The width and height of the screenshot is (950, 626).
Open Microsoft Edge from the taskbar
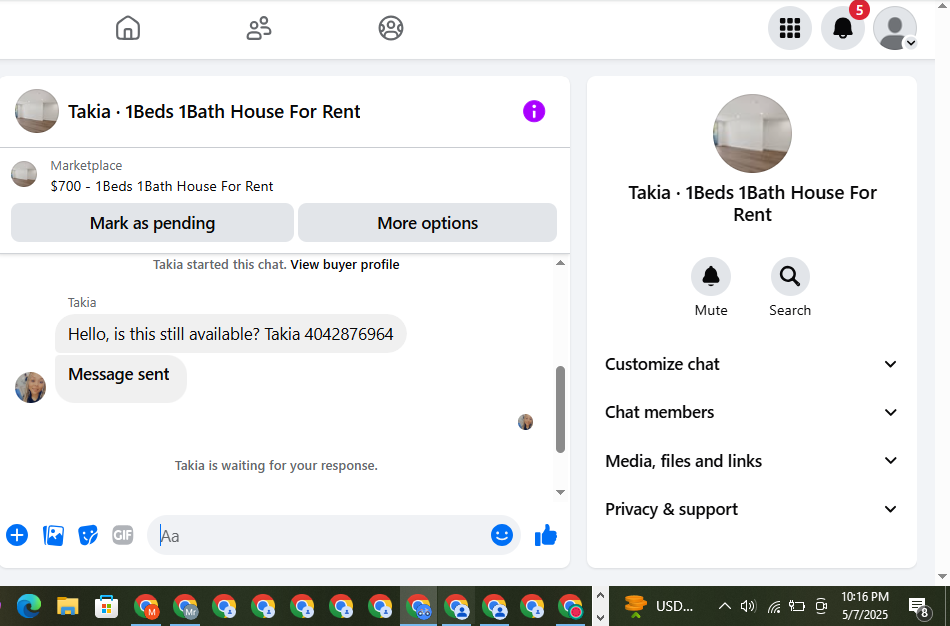coord(28,606)
